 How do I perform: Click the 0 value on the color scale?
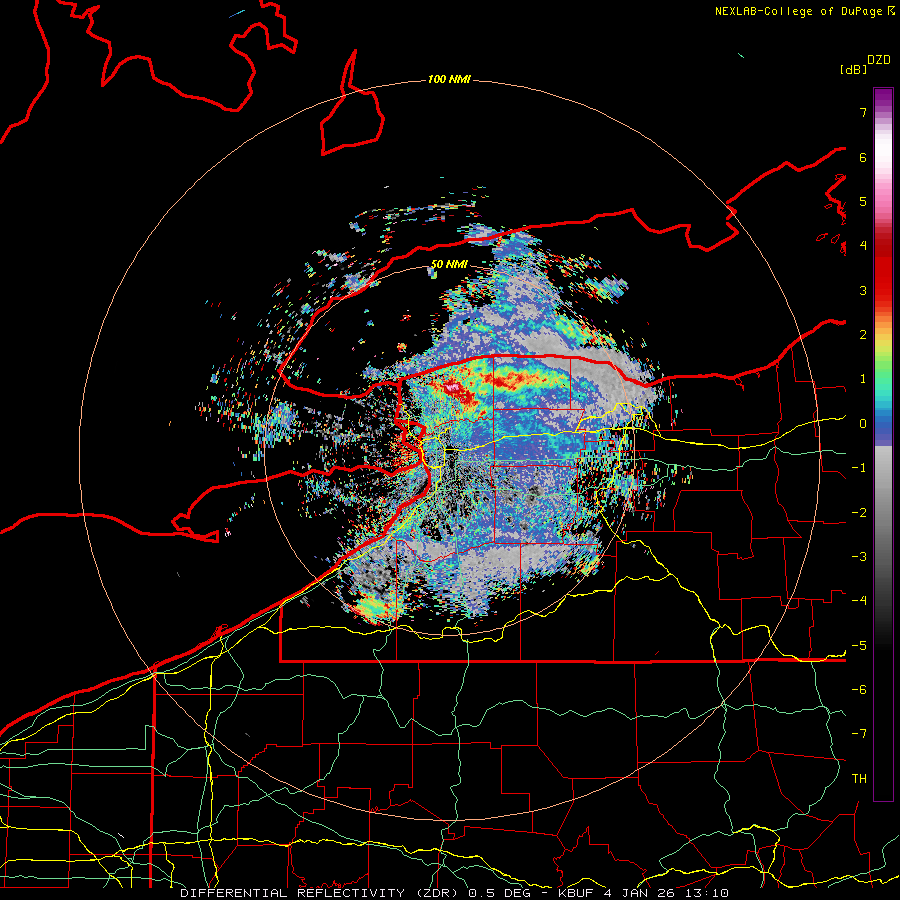[863, 424]
